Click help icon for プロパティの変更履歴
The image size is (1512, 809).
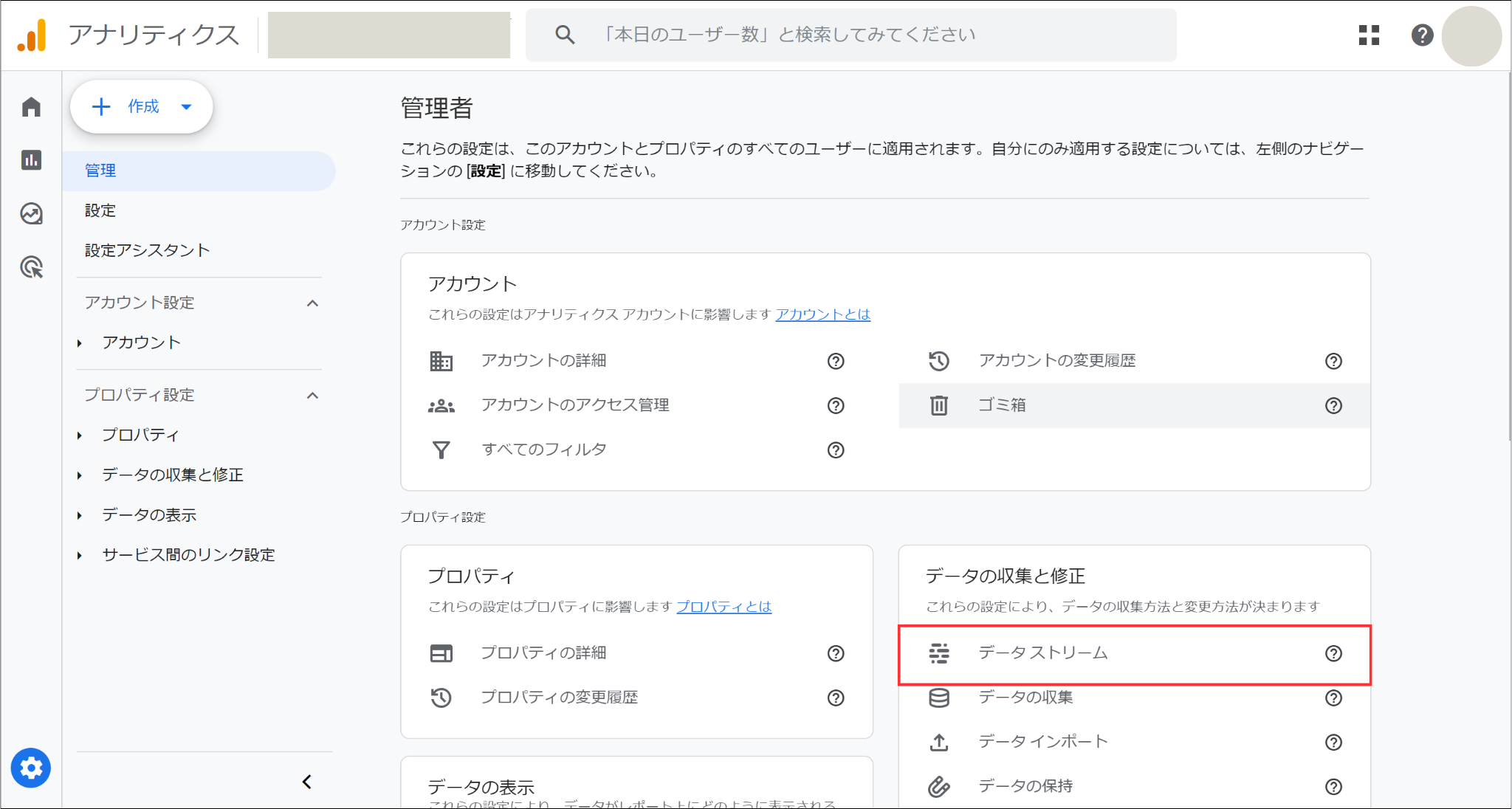point(836,698)
